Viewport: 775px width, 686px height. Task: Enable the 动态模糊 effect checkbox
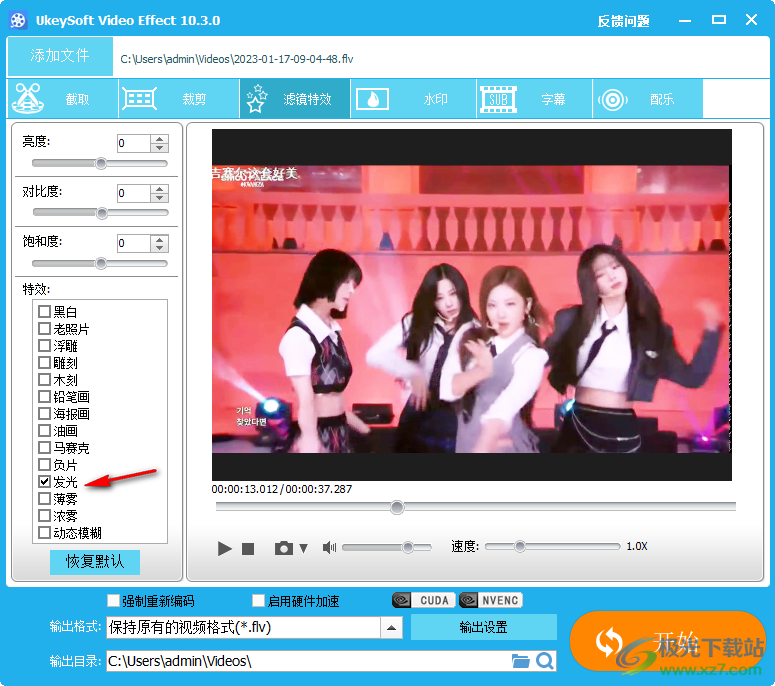click(x=44, y=532)
